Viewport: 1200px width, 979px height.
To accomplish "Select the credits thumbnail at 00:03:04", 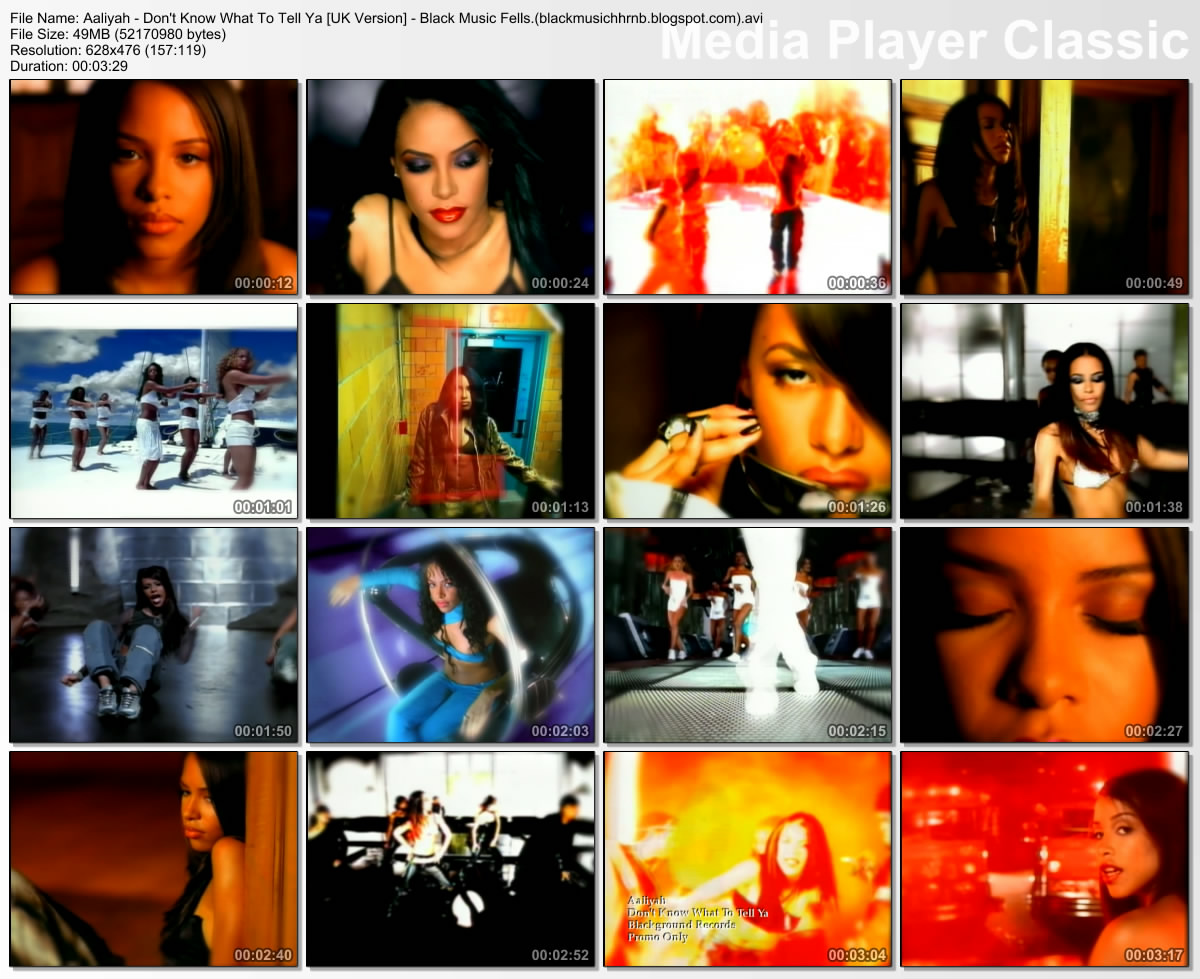I will click(747, 859).
